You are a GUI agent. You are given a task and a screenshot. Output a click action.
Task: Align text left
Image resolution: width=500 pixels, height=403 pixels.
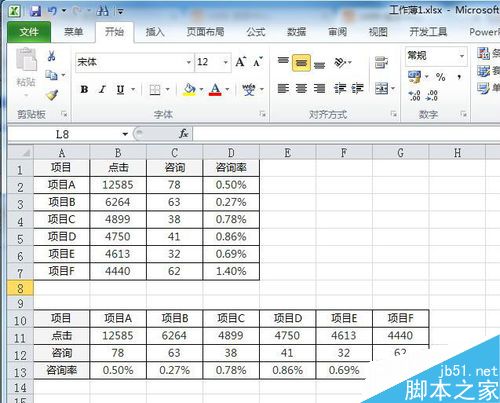pos(283,89)
